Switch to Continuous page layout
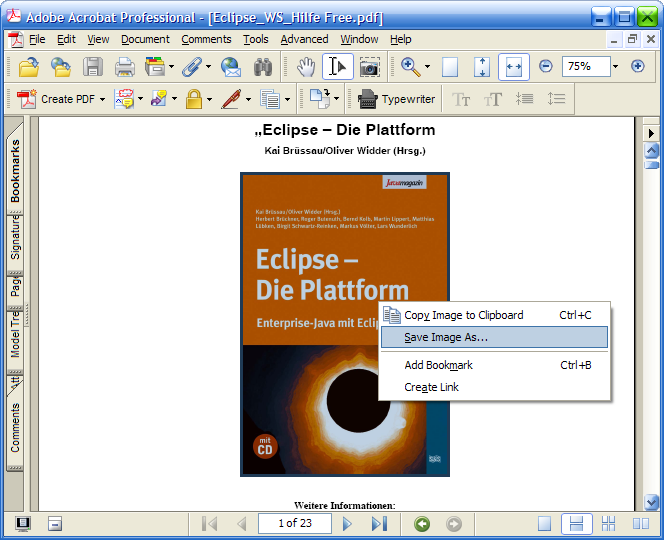664x540 pixels. click(576, 524)
